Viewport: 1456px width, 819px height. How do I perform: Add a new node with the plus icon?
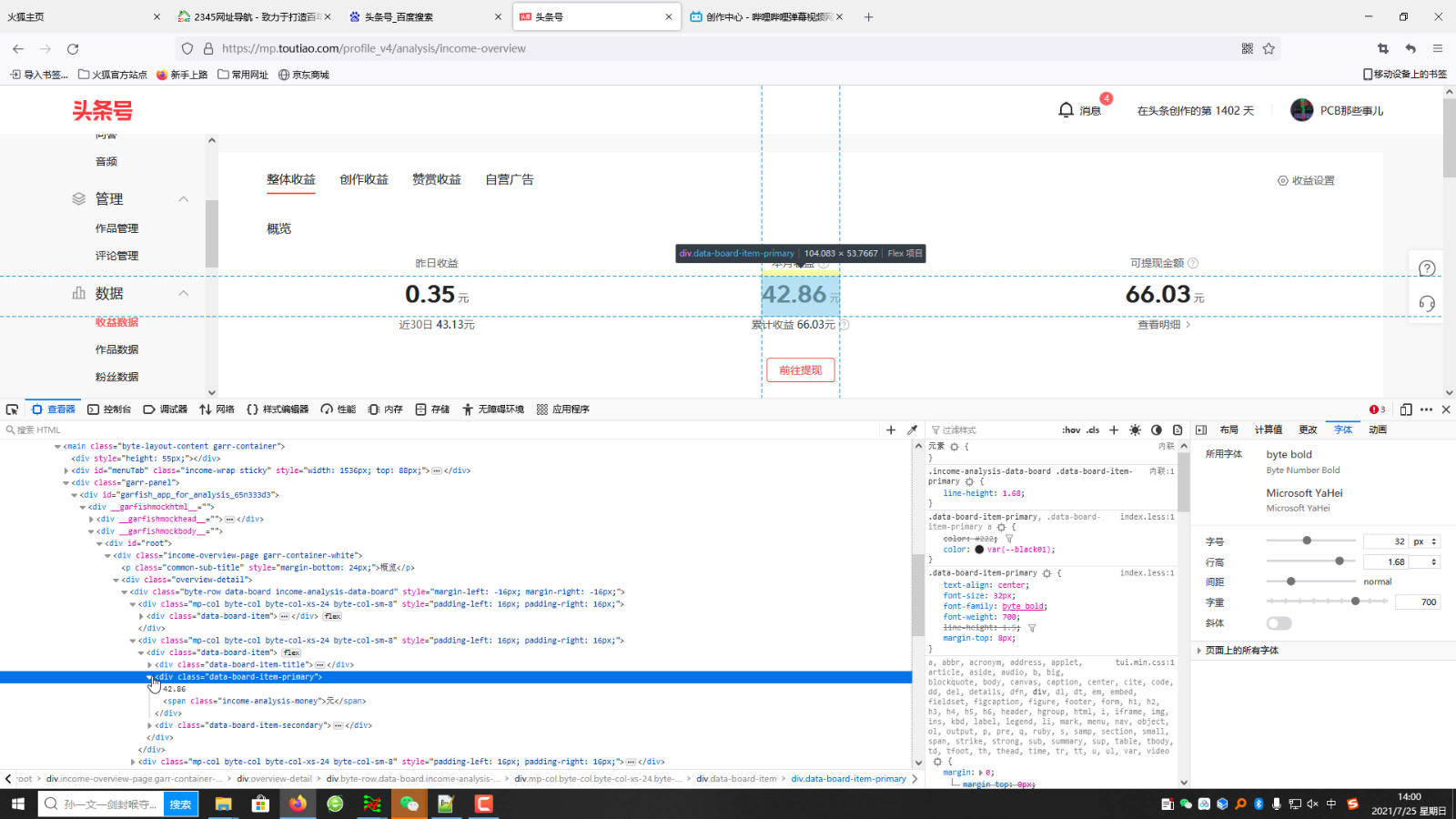point(891,430)
